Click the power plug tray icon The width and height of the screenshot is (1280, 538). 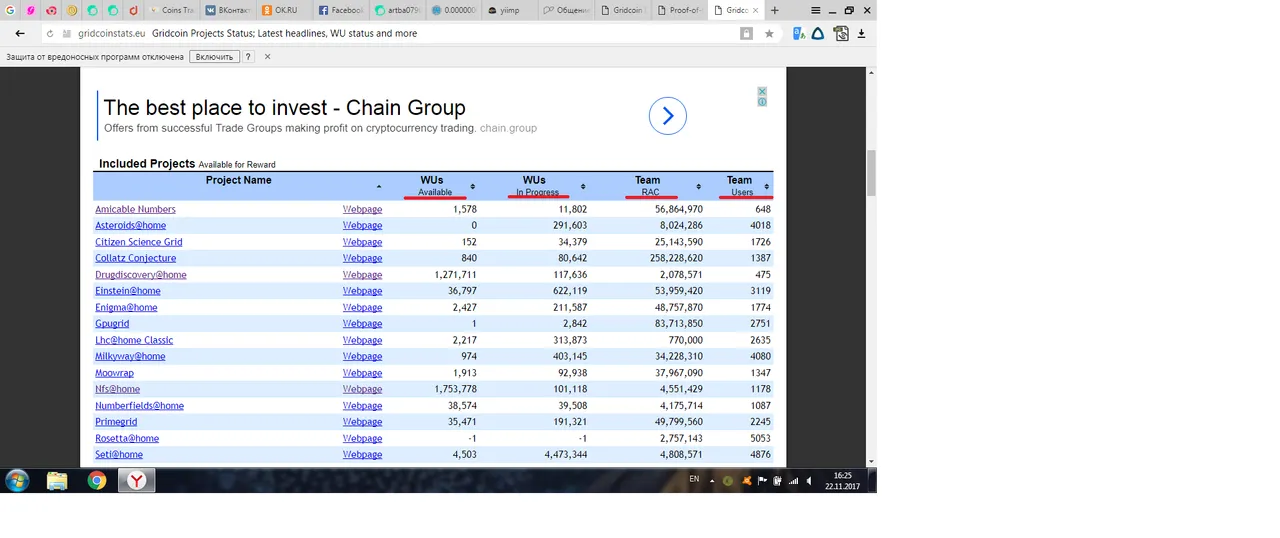click(778, 481)
